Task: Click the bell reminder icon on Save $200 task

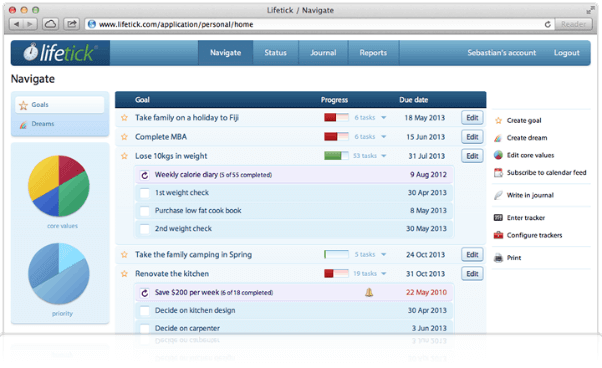Action: click(x=369, y=293)
